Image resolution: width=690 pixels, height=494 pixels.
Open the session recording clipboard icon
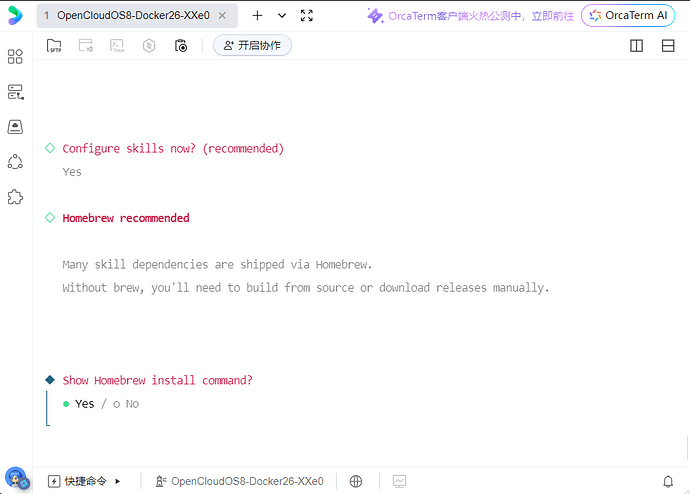181,45
